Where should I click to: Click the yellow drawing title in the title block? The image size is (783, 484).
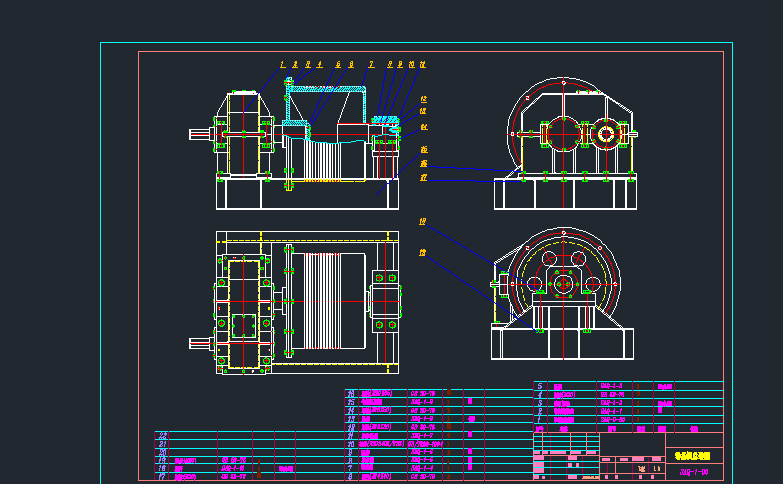point(693,456)
